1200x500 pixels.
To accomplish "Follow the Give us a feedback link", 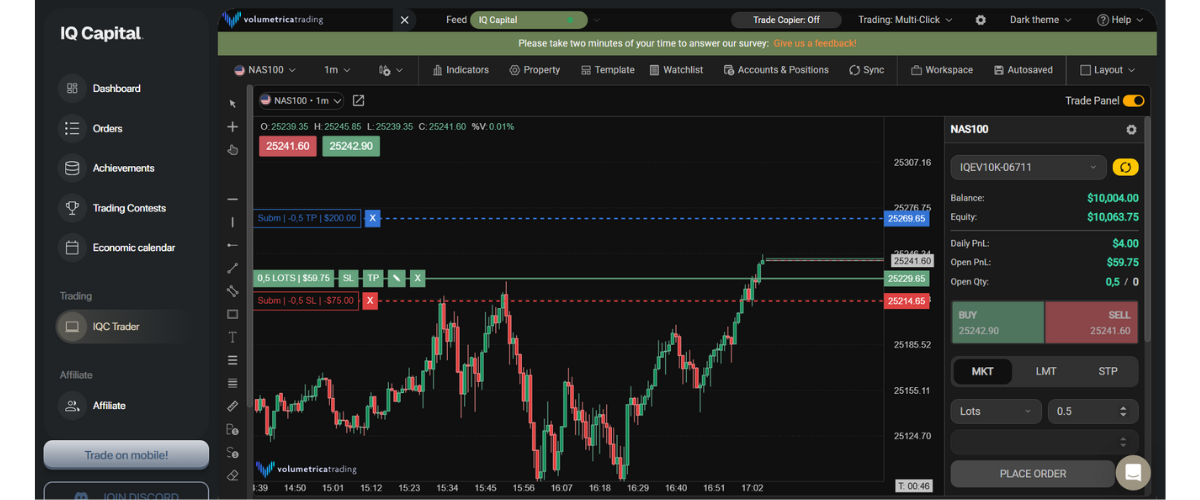I will pyautogui.click(x=814, y=43).
